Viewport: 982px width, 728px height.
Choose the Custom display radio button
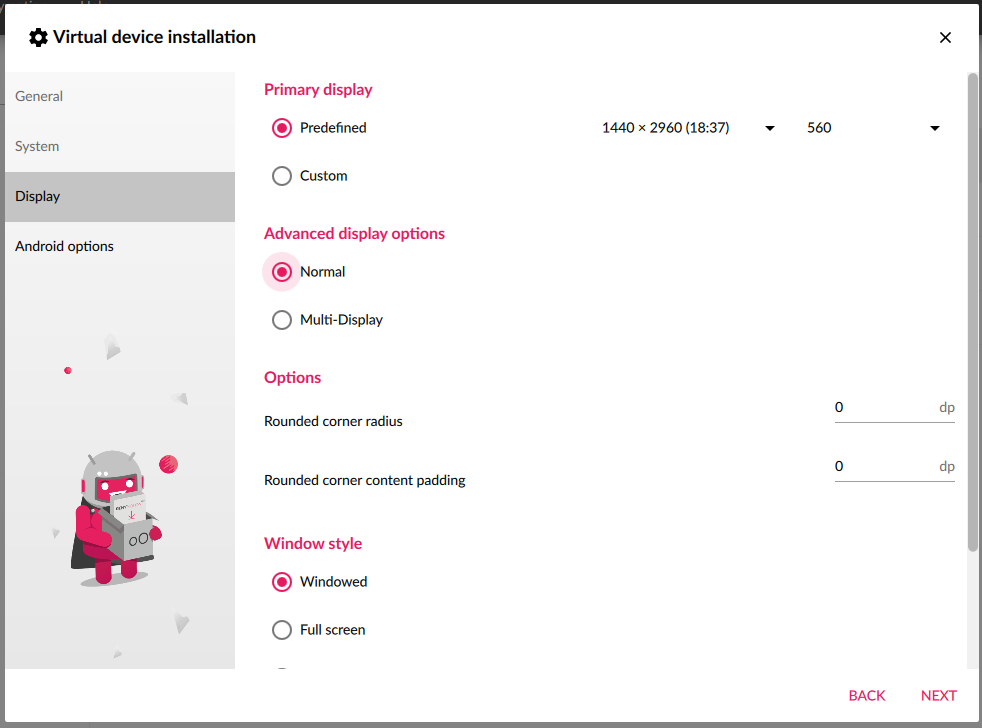pos(282,176)
